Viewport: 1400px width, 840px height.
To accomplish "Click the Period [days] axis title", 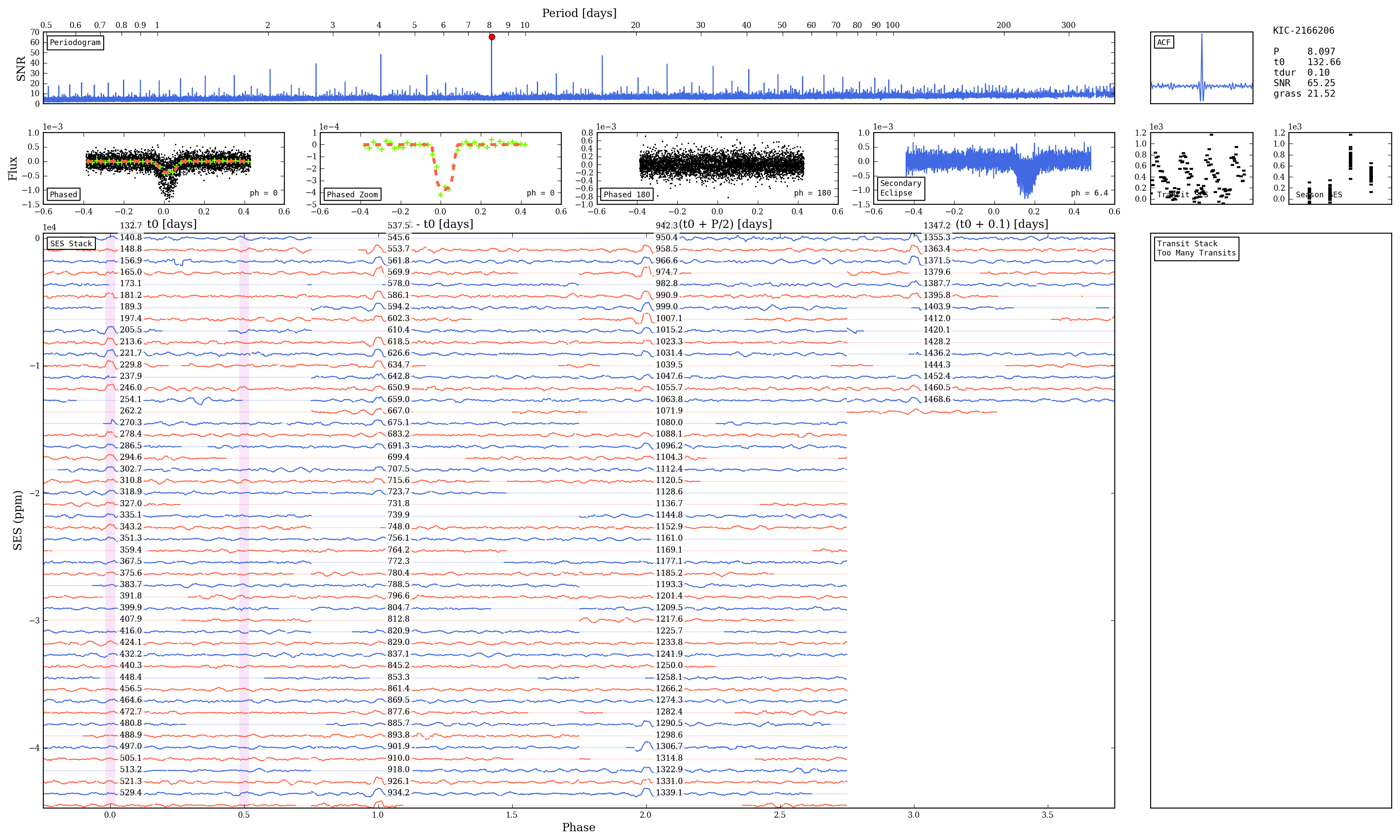I will [x=579, y=13].
